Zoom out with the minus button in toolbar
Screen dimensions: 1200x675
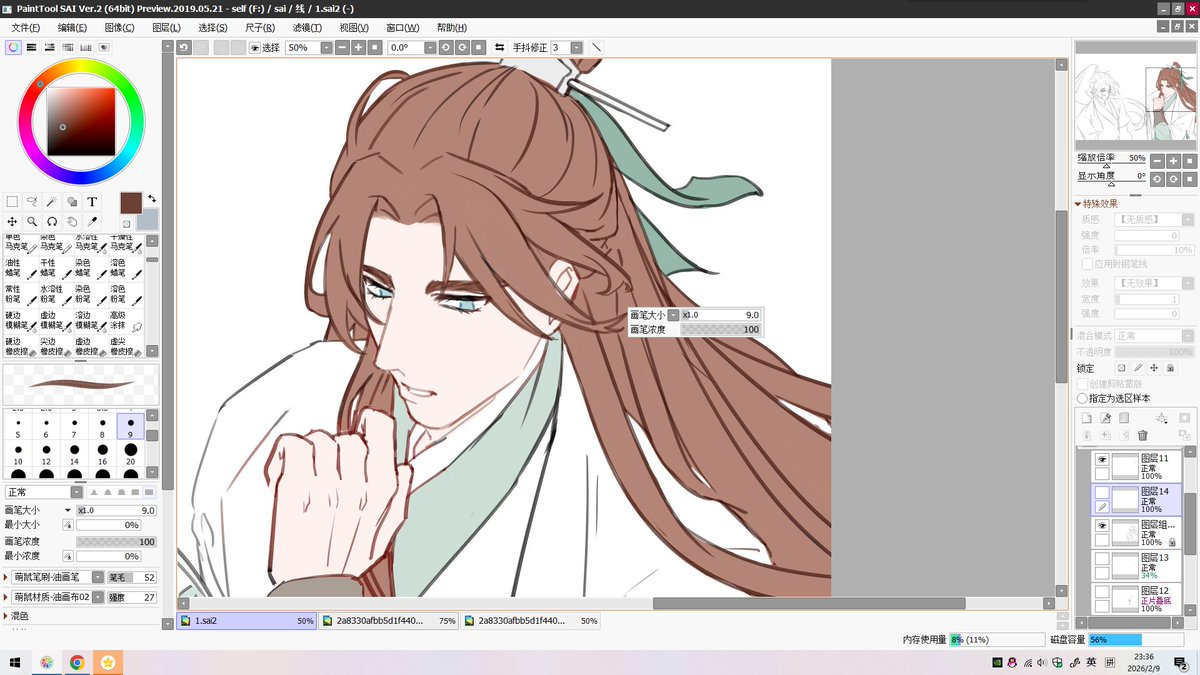[343, 47]
